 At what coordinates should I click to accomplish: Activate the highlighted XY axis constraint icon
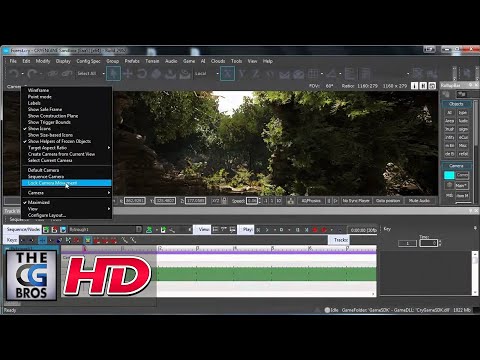point(227,73)
